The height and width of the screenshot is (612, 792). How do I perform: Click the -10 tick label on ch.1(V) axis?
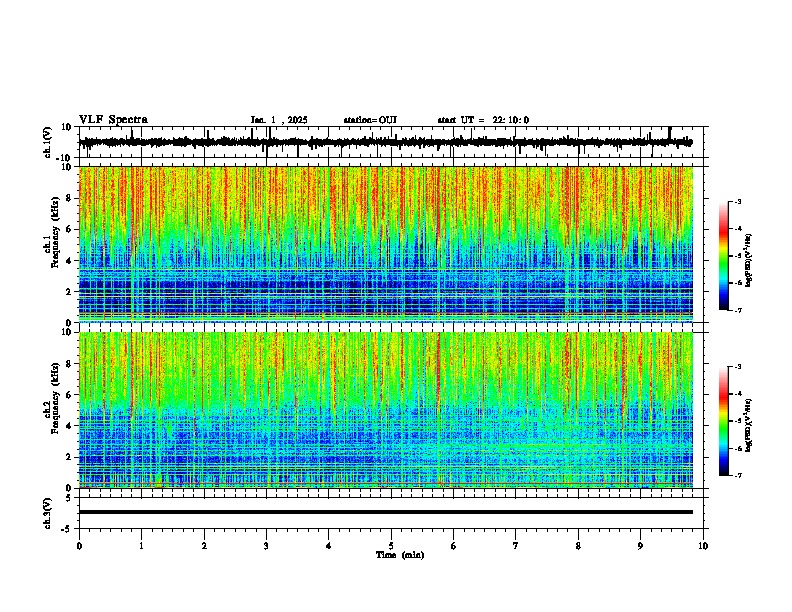tap(64, 158)
